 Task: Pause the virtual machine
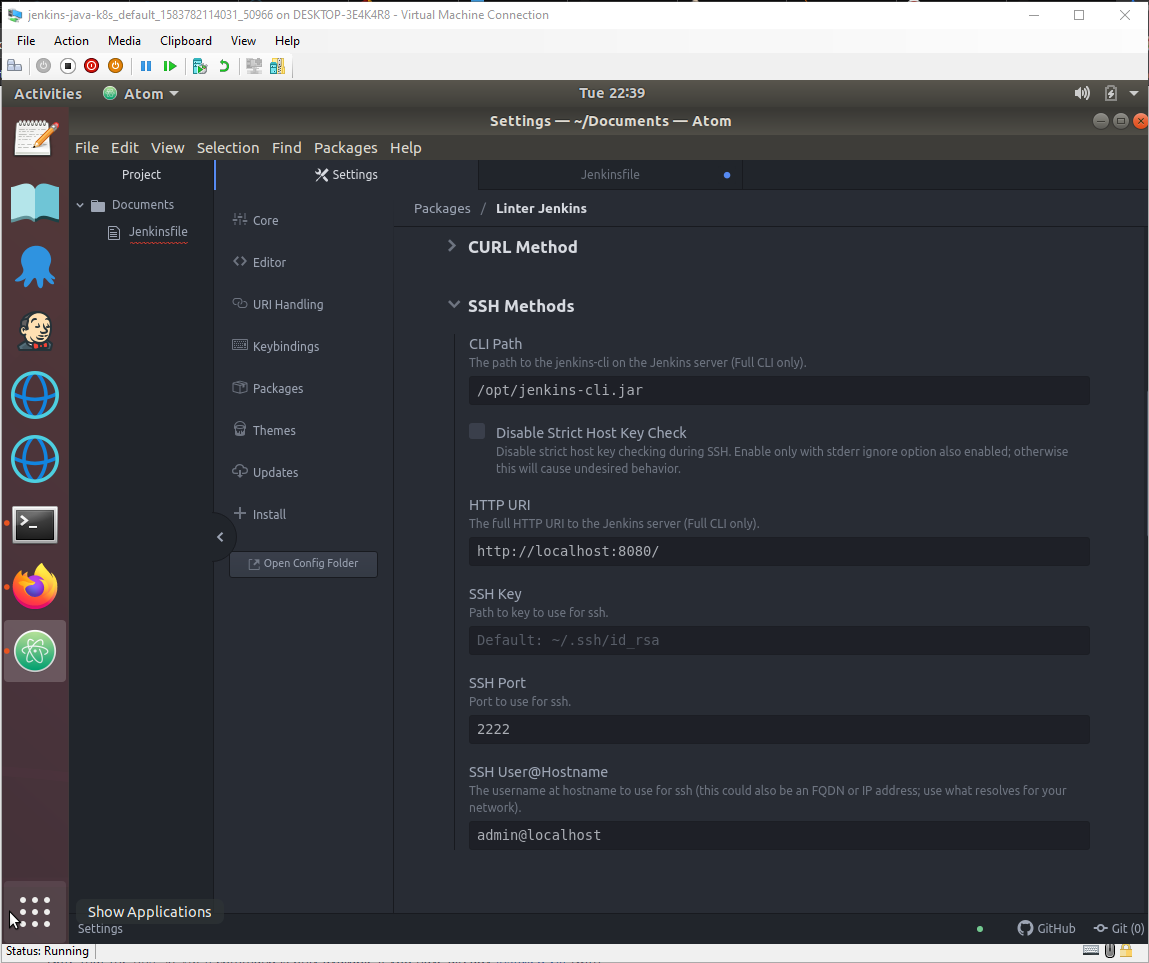pos(146,66)
